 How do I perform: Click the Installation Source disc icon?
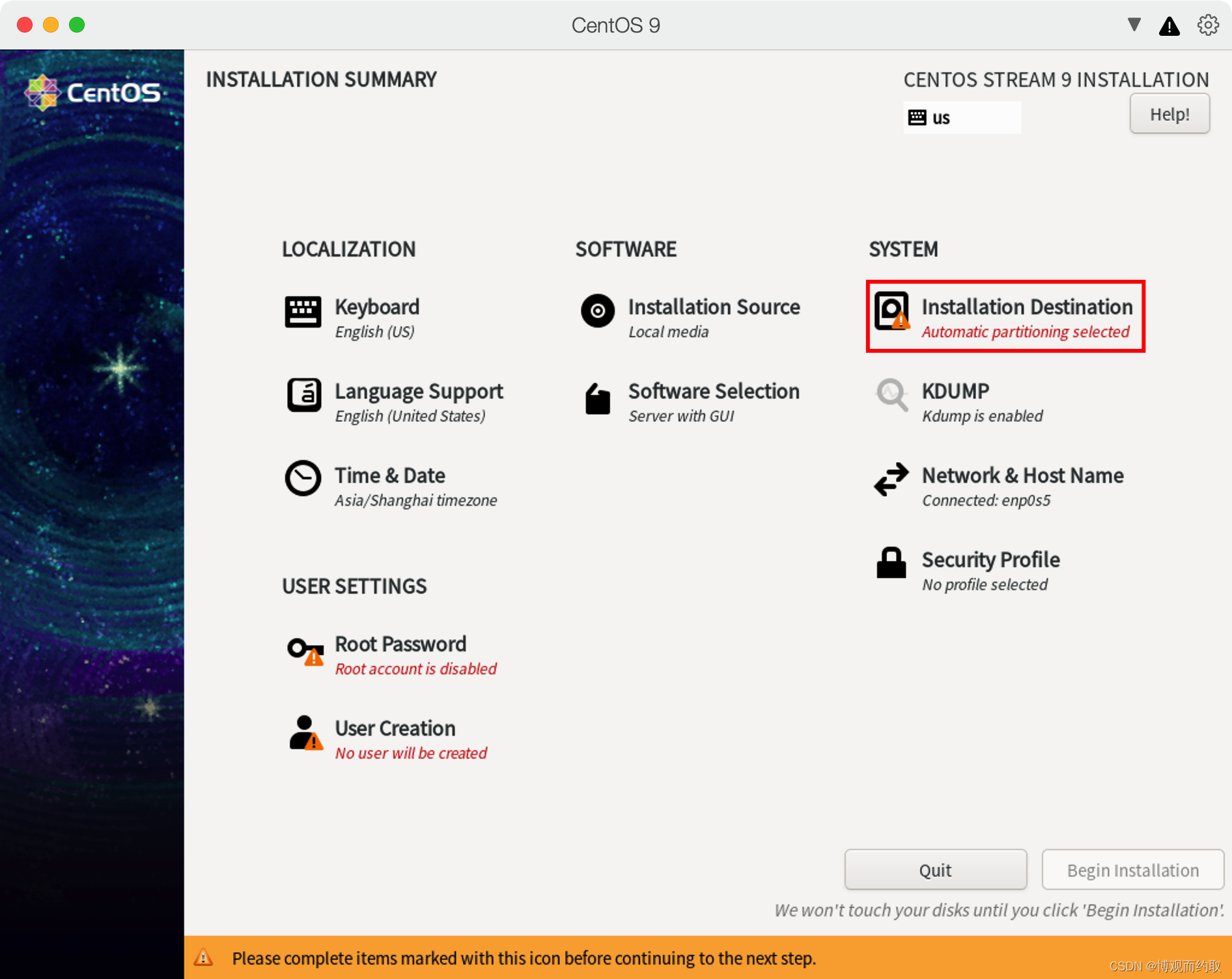click(x=597, y=311)
